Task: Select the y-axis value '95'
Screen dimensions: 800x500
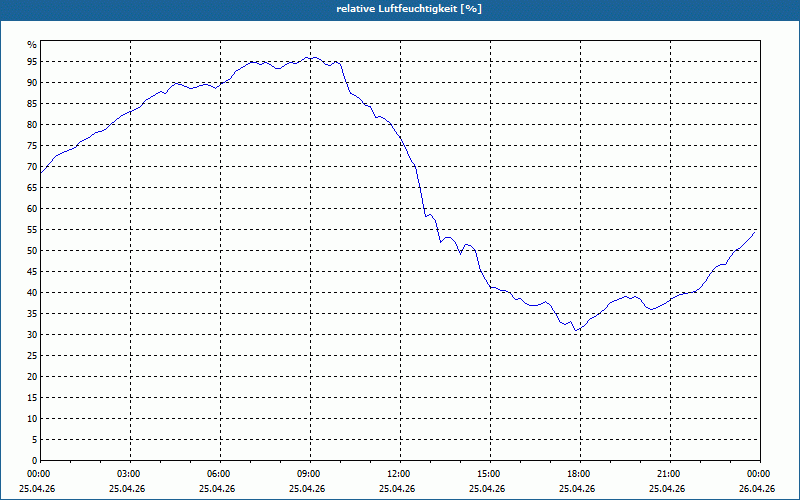Action: (x=32, y=62)
